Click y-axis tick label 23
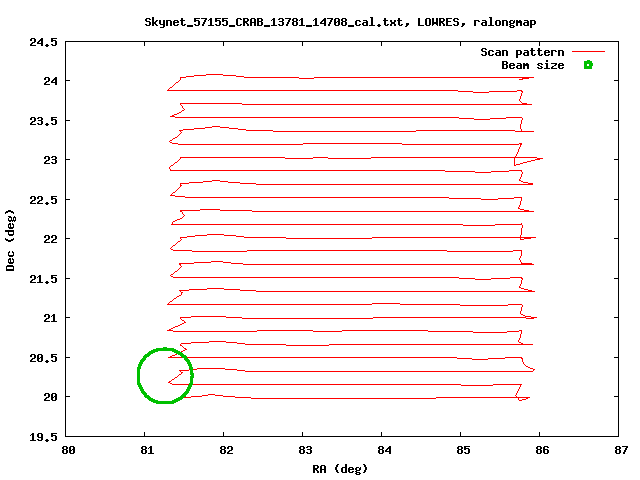640x480 pixels. tap(51, 160)
